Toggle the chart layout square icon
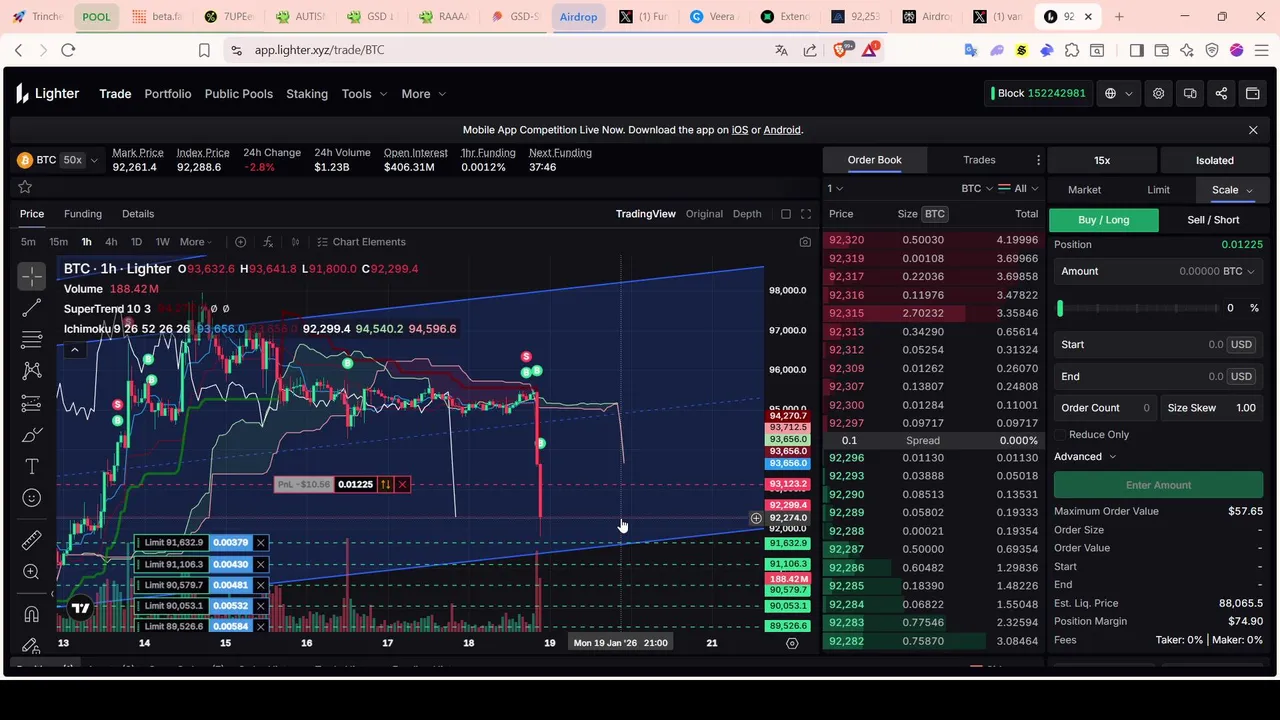Image resolution: width=1280 pixels, height=720 pixels. [x=786, y=214]
